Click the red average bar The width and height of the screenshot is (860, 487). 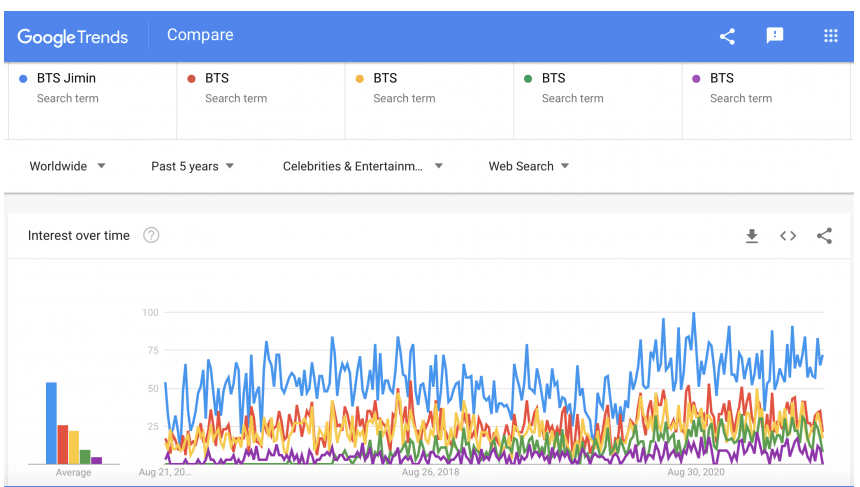(x=63, y=445)
